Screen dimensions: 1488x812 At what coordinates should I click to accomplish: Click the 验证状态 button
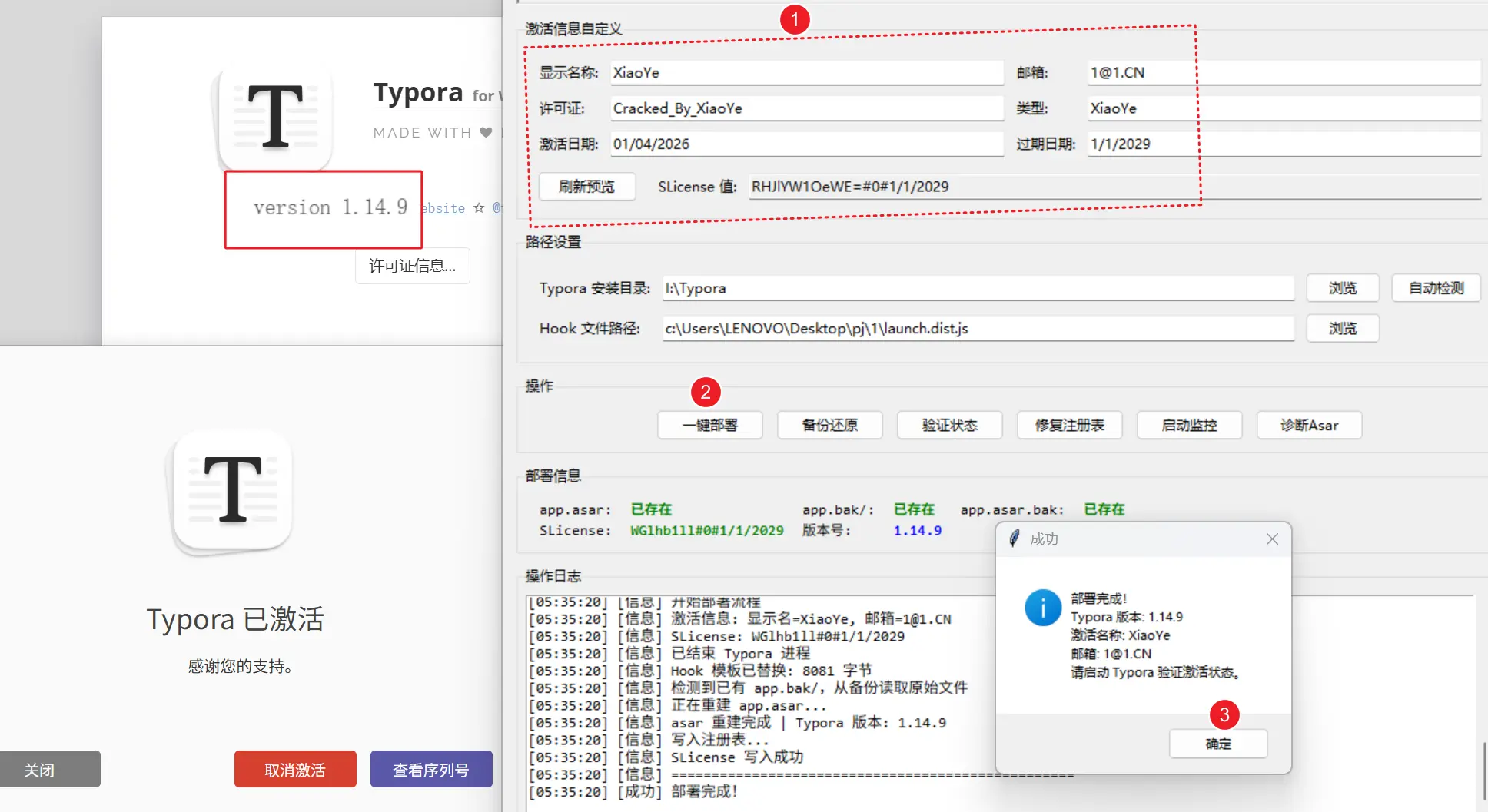(x=949, y=425)
